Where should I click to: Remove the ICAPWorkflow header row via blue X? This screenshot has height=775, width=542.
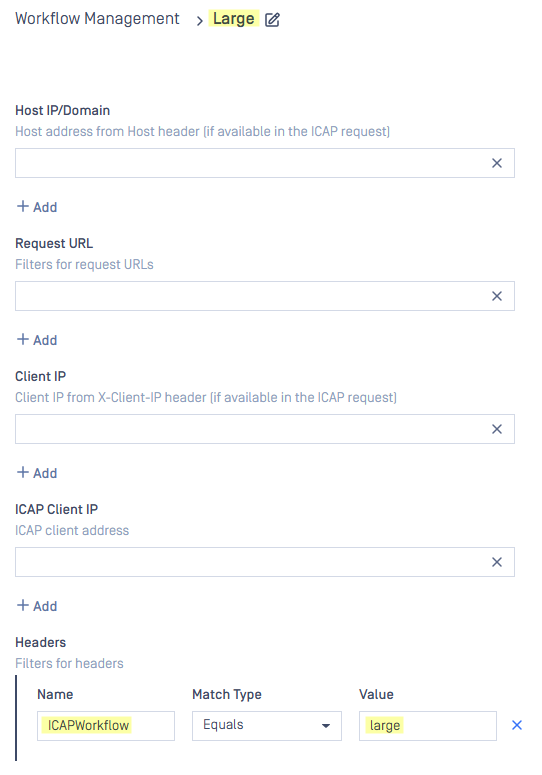click(517, 725)
